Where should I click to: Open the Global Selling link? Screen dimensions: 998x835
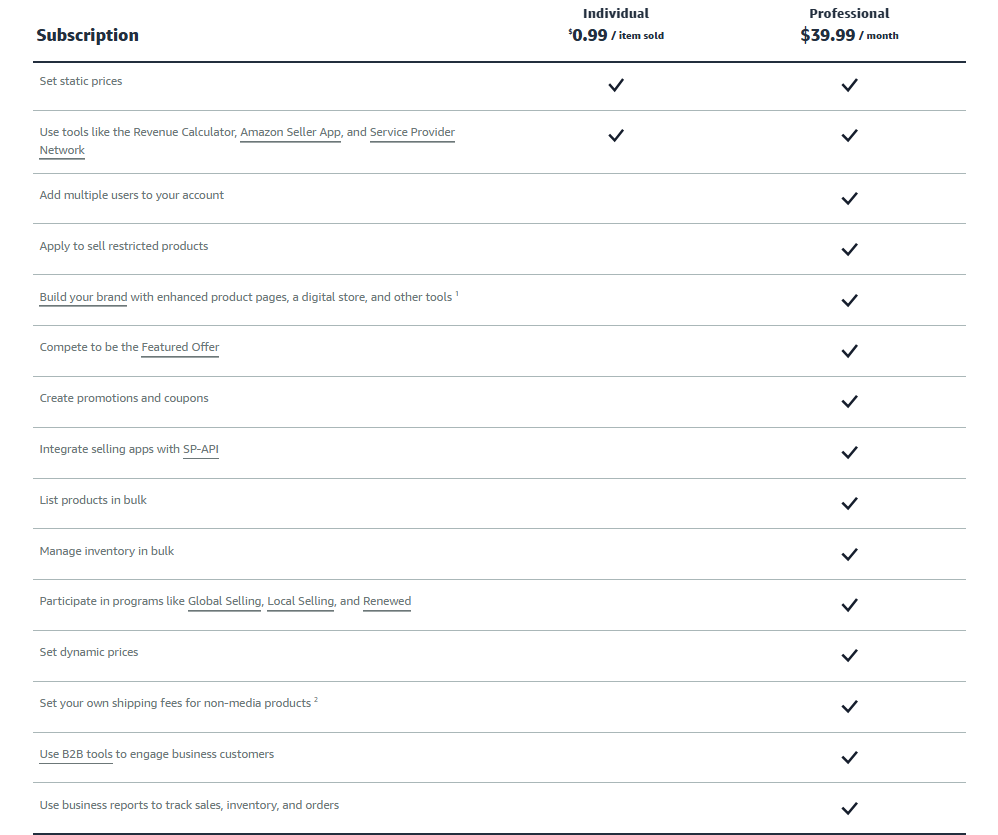tap(224, 601)
